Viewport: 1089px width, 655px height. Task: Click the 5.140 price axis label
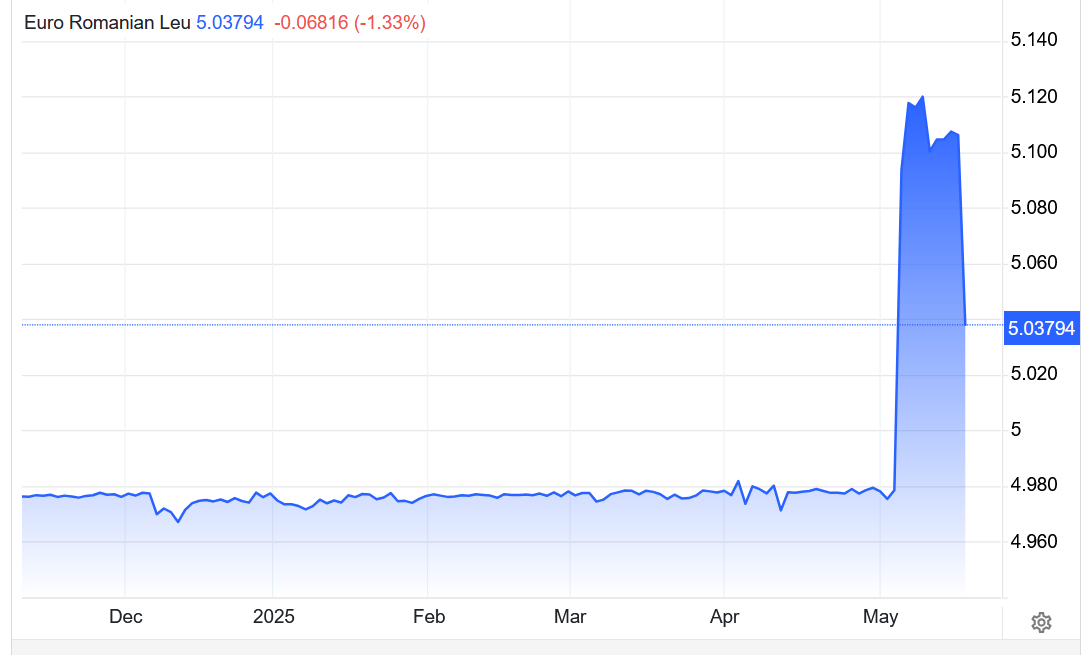[1034, 41]
